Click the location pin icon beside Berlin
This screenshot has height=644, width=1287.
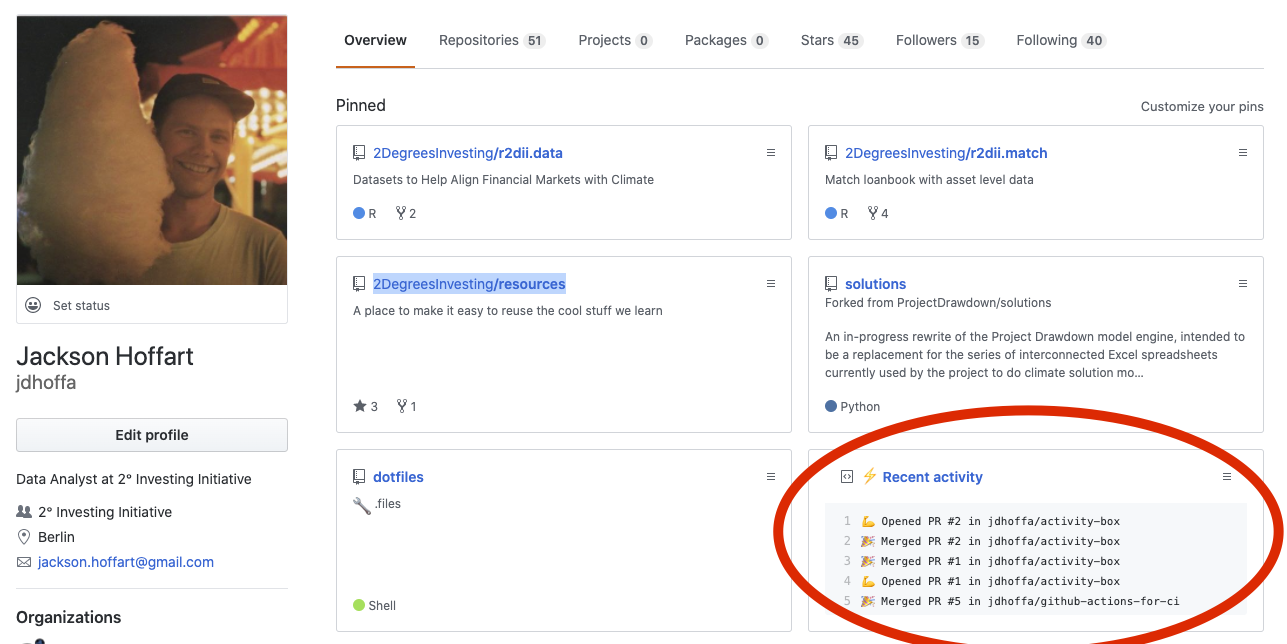click(x=24, y=537)
